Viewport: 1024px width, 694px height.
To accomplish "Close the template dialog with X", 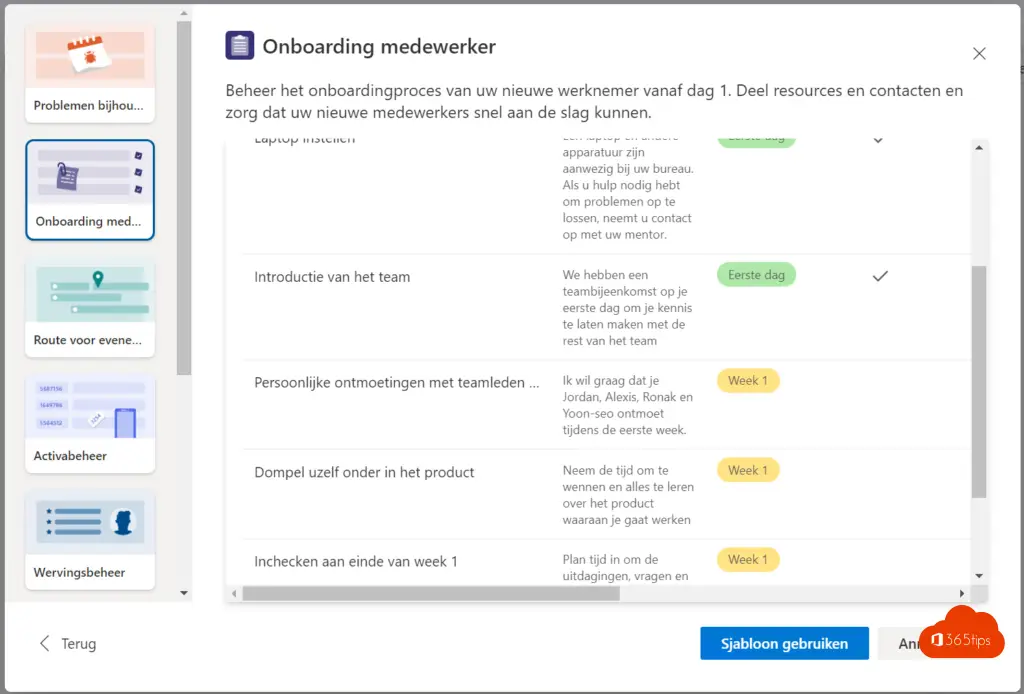I will click(979, 54).
